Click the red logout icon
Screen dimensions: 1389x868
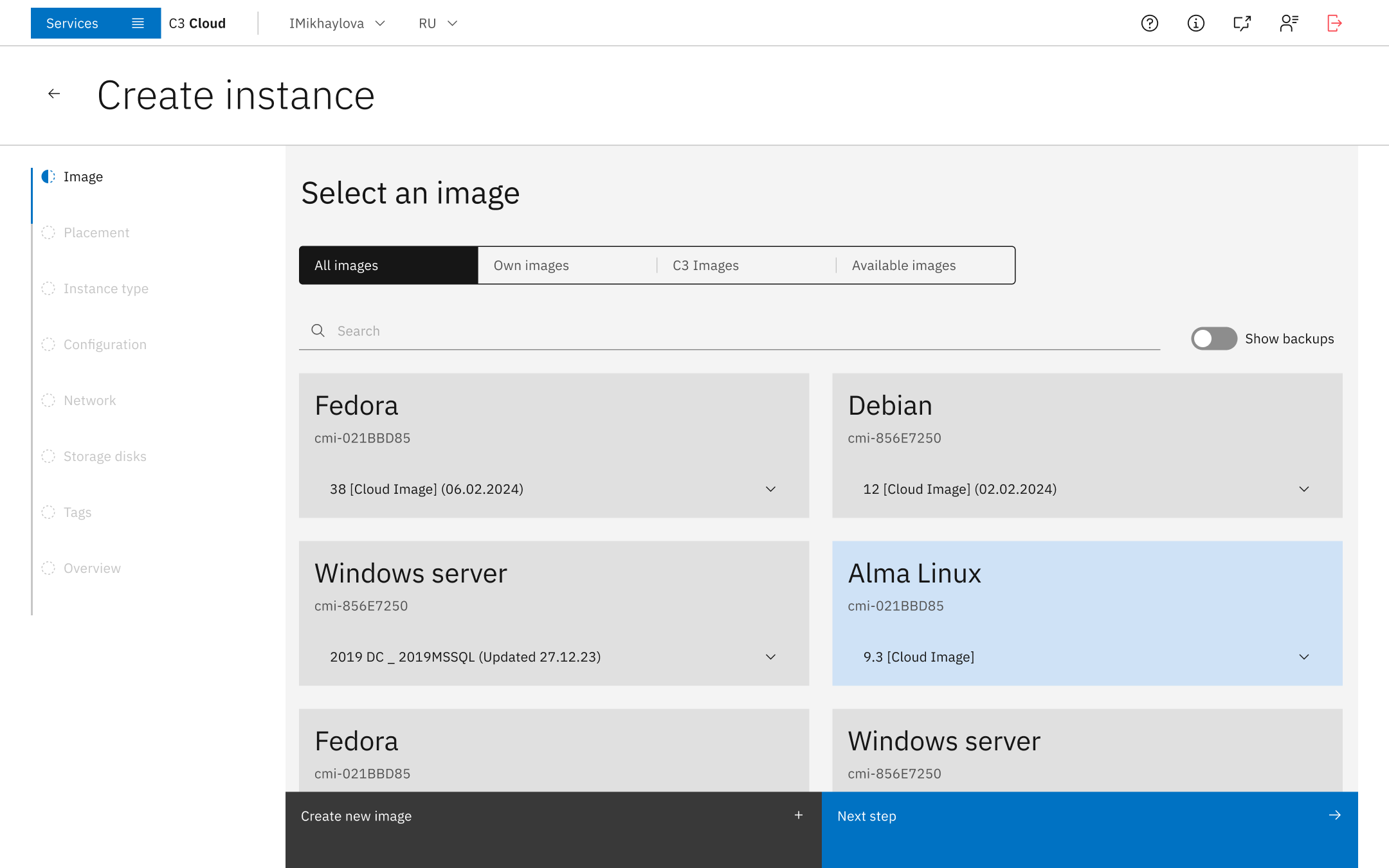(x=1334, y=24)
